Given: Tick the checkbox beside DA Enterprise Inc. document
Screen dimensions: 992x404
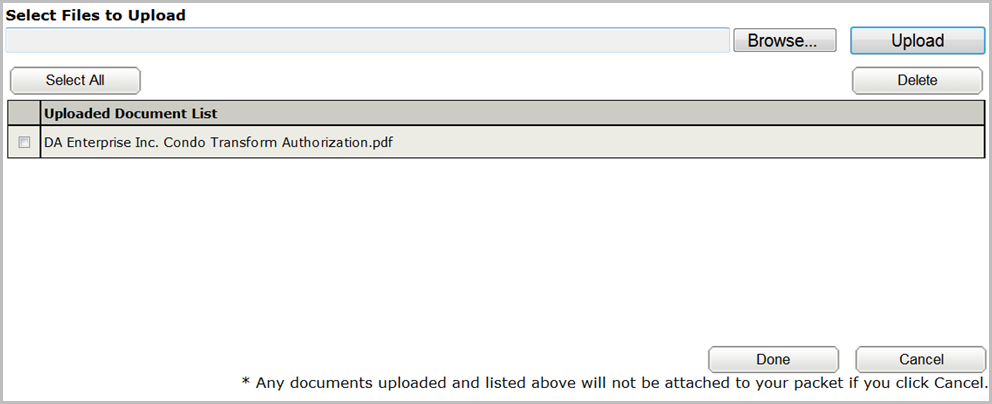Looking at the screenshot, I should (25, 143).
